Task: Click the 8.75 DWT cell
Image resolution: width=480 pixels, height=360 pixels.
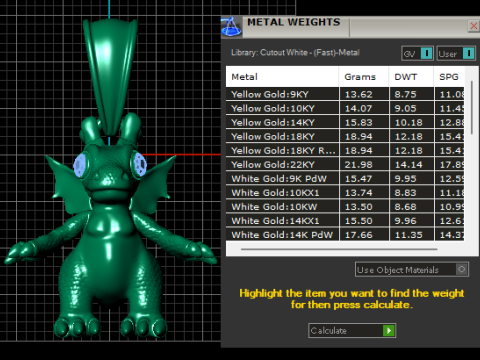Action: click(412, 94)
